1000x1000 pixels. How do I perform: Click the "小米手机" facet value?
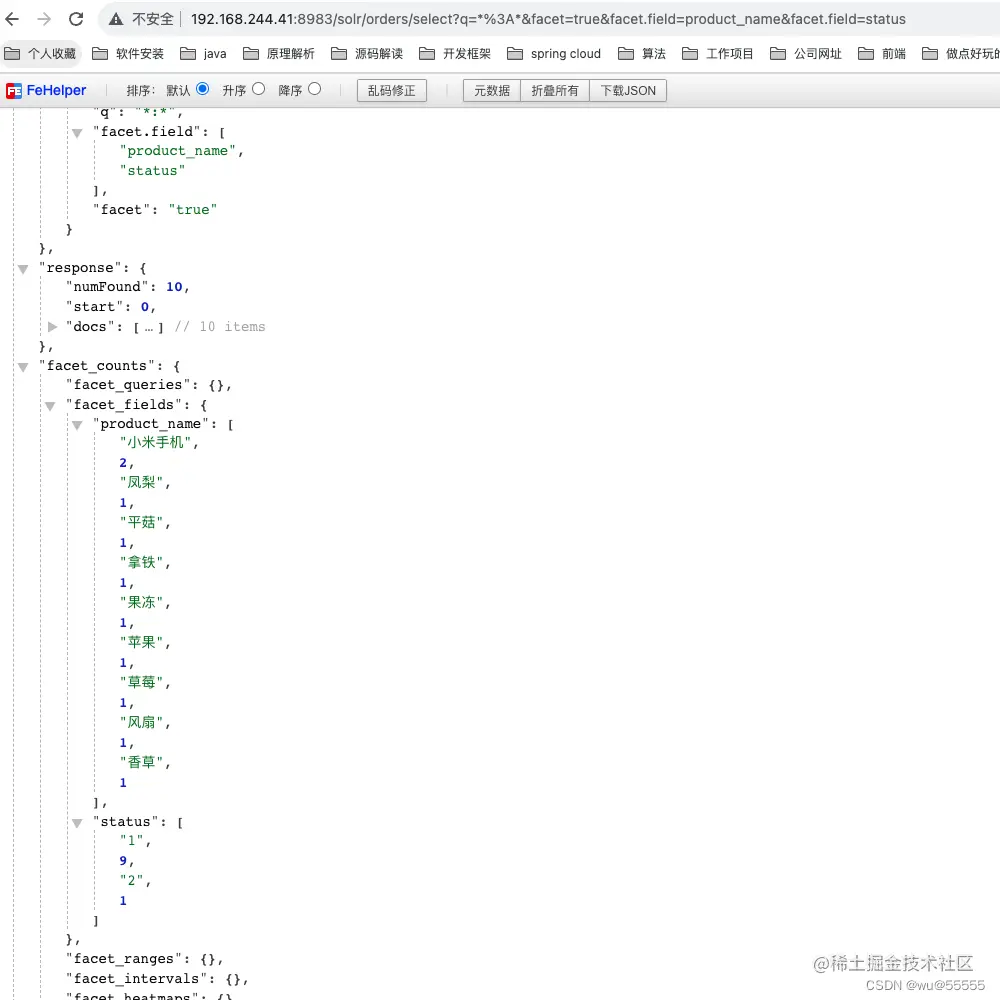pos(156,442)
